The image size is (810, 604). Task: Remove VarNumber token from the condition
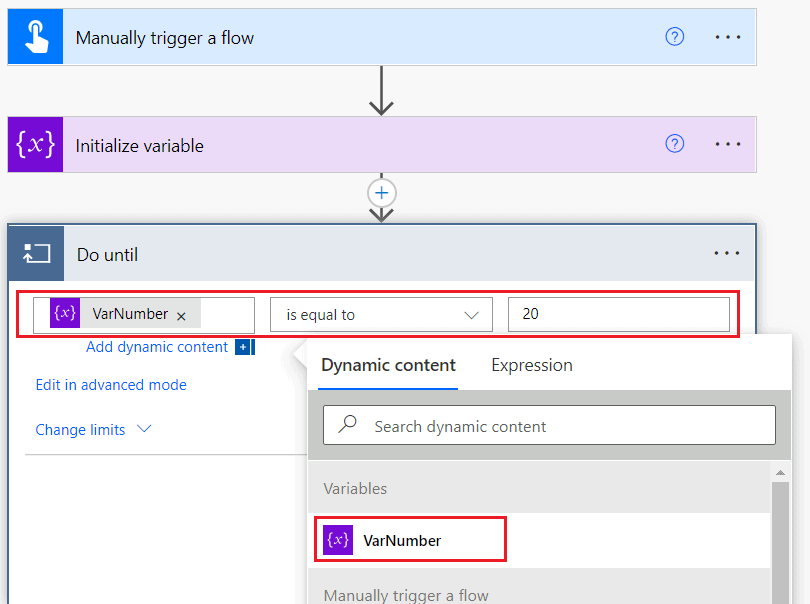(181, 316)
